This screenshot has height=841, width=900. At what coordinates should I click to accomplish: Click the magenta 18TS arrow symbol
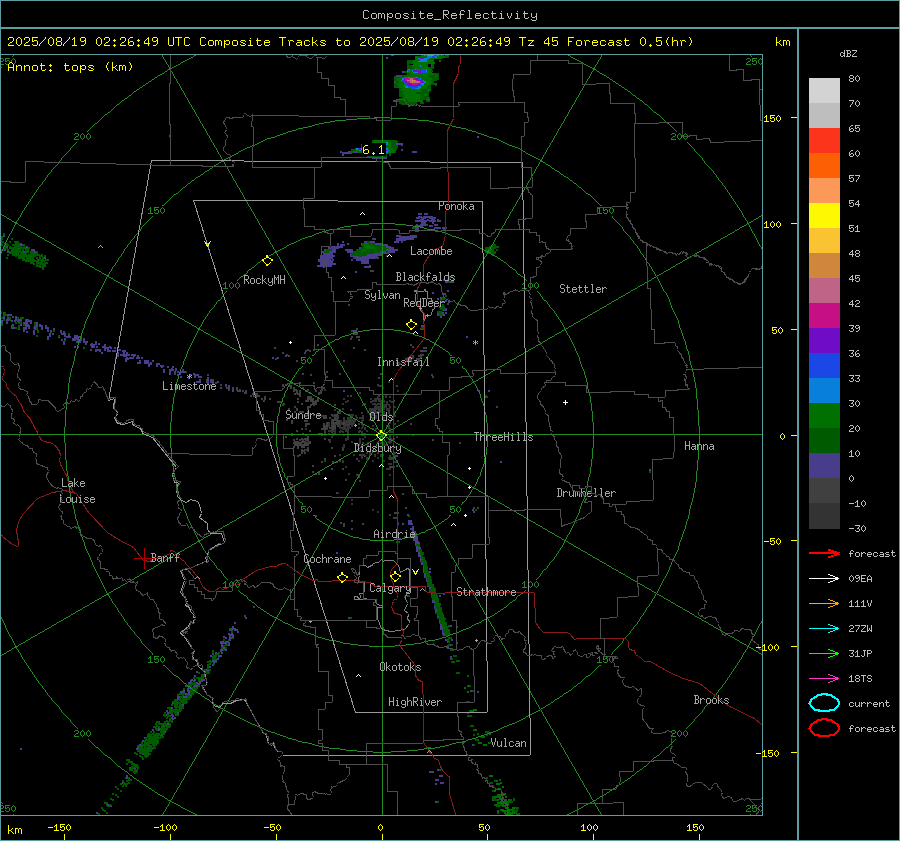point(824,679)
